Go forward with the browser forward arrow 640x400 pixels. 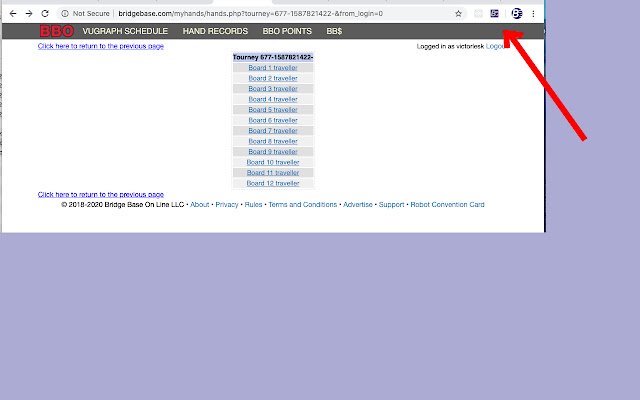tap(29, 13)
